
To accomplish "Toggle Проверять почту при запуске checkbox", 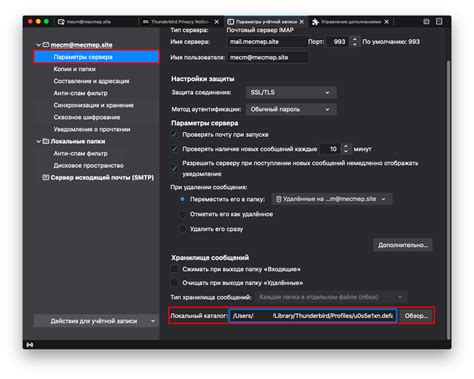I will pos(174,135).
